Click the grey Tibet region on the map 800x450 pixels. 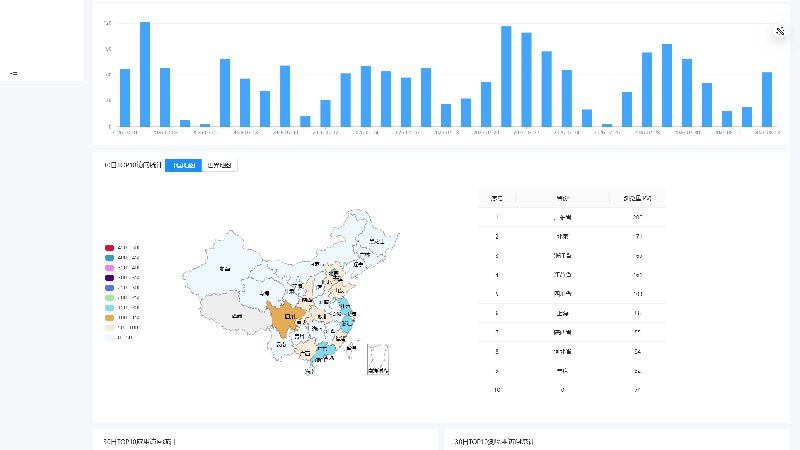235,314
